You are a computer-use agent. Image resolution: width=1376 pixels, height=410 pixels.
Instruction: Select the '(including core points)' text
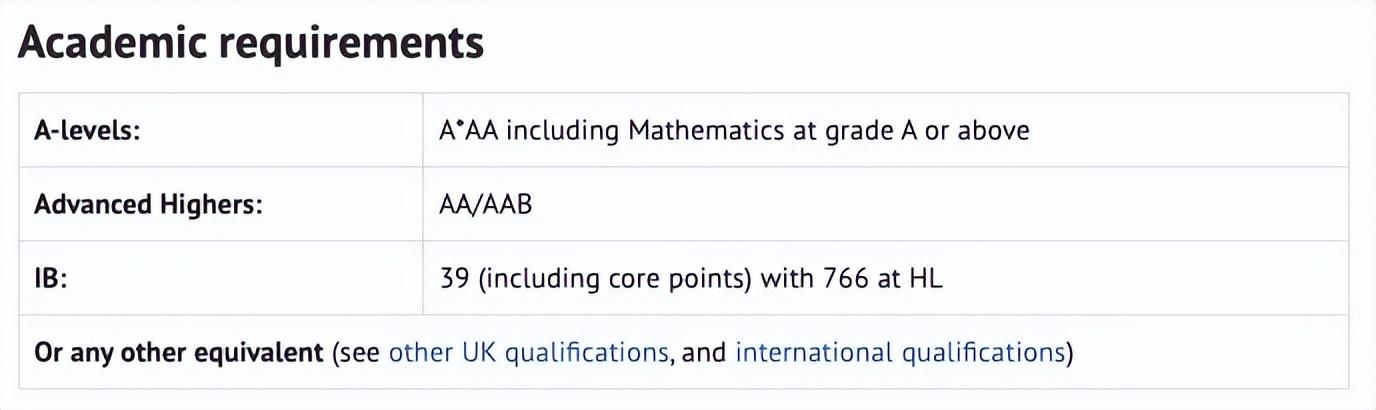pyautogui.click(x=615, y=279)
